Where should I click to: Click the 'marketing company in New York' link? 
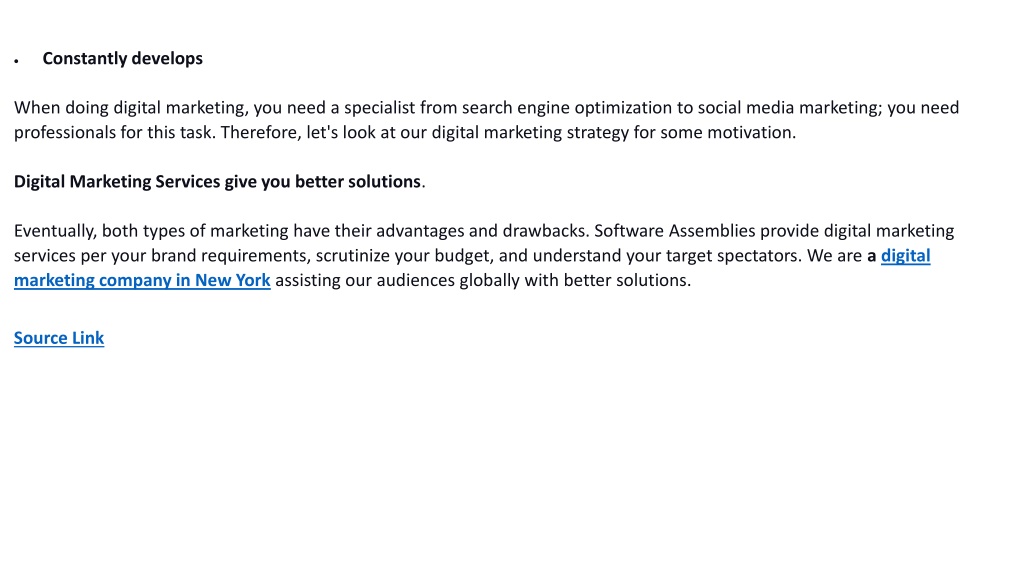click(142, 280)
